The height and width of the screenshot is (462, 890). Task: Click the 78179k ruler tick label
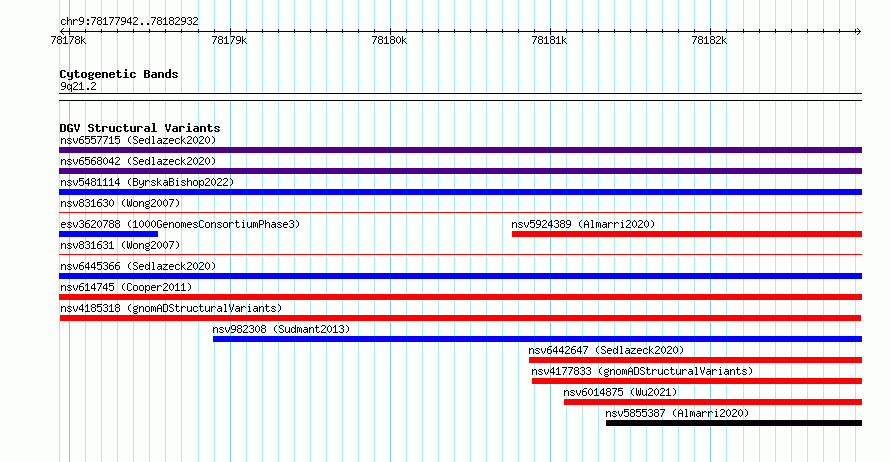[x=229, y=40]
